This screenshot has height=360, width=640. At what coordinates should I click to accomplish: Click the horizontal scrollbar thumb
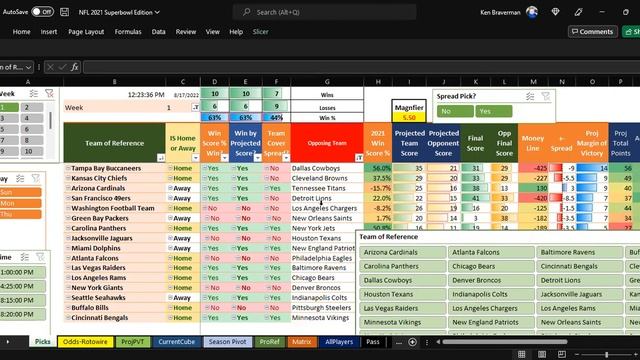coord(505,342)
